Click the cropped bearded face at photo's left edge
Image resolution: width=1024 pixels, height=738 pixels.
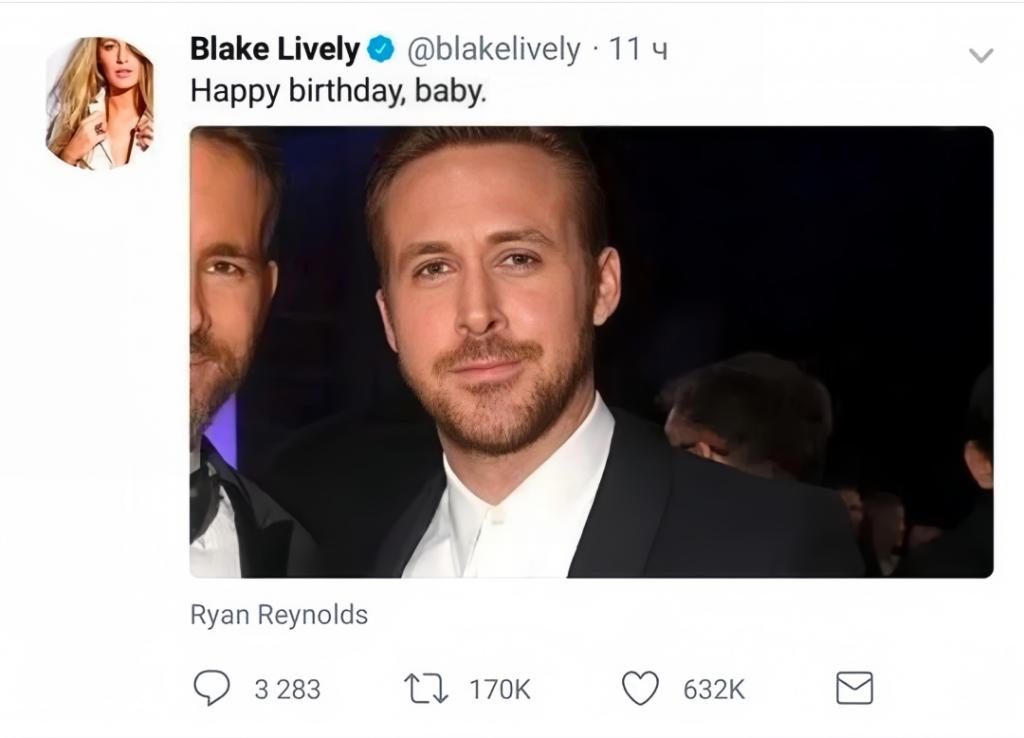pos(225,290)
